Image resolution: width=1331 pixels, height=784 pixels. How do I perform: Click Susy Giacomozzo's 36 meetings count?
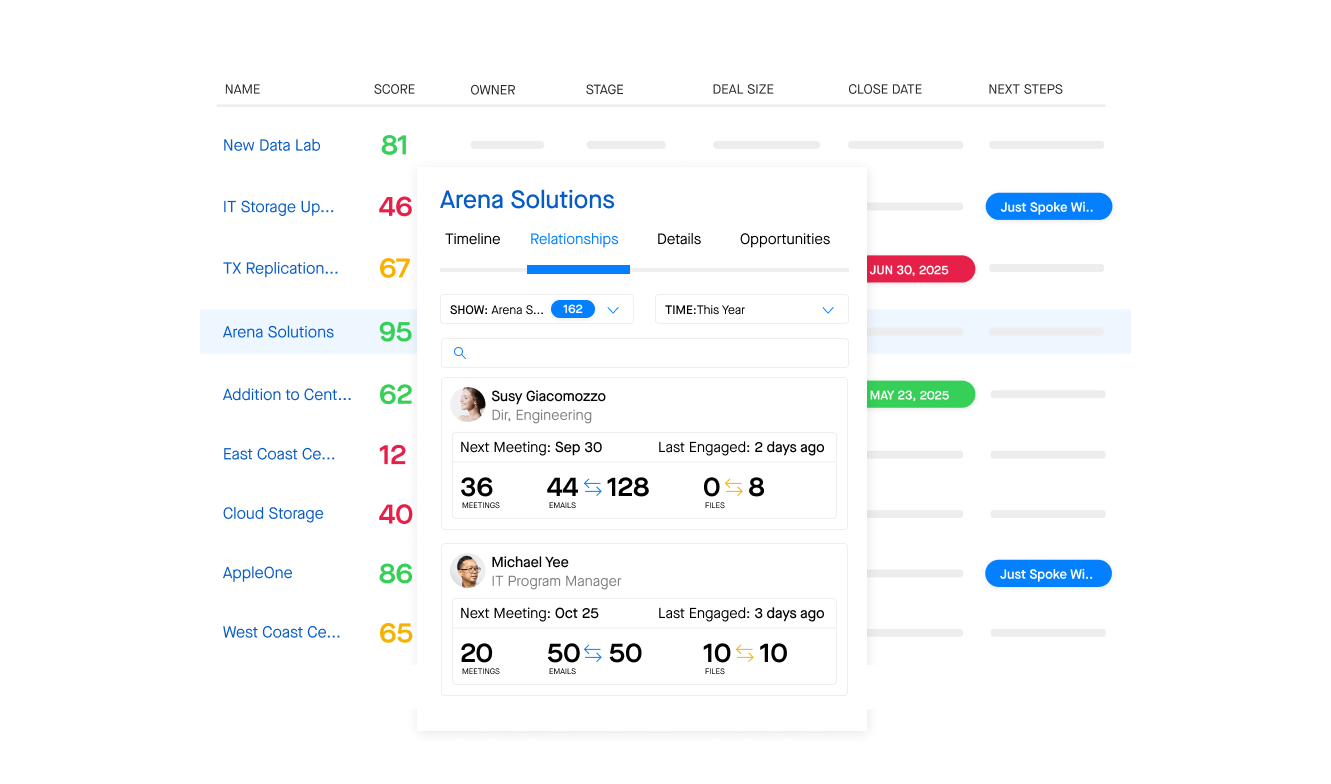477,487
